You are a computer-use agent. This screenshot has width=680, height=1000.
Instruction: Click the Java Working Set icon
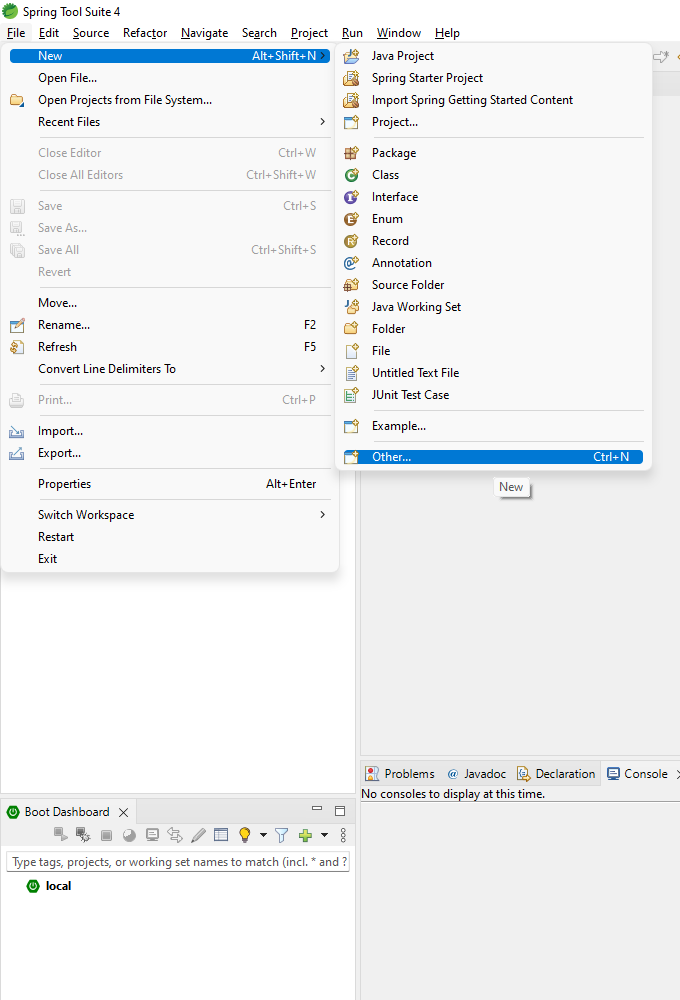coord(351,307)
